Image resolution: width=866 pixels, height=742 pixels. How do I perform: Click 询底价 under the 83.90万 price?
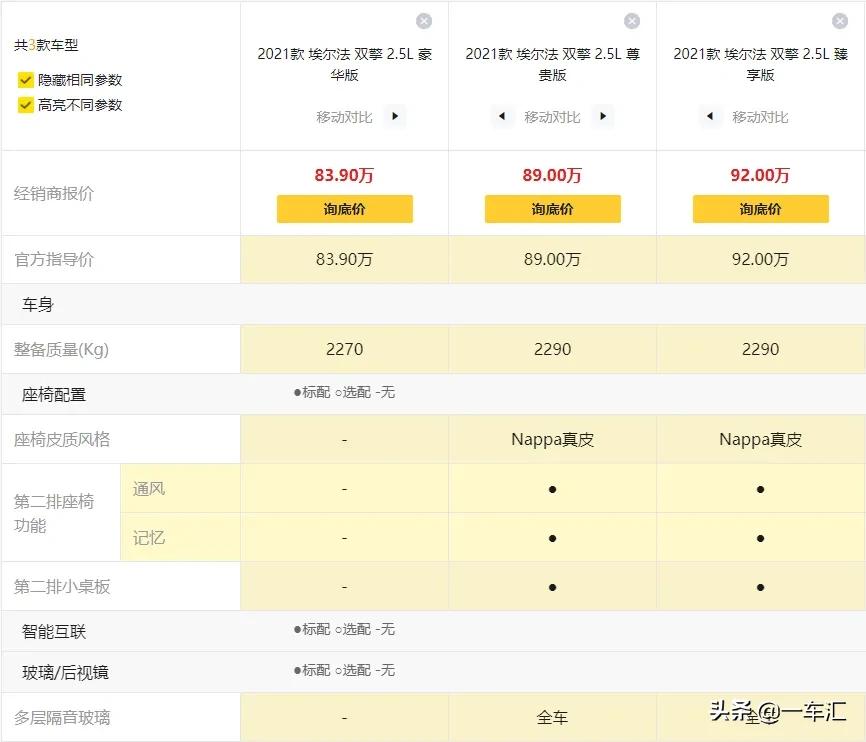344,209
